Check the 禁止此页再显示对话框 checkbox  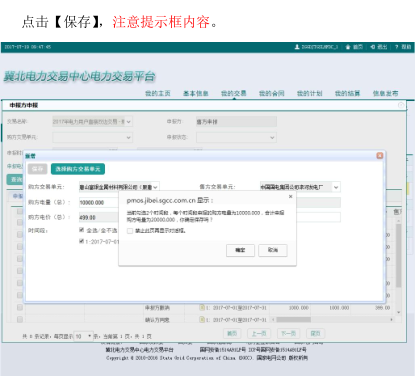(x=130, y=231)
